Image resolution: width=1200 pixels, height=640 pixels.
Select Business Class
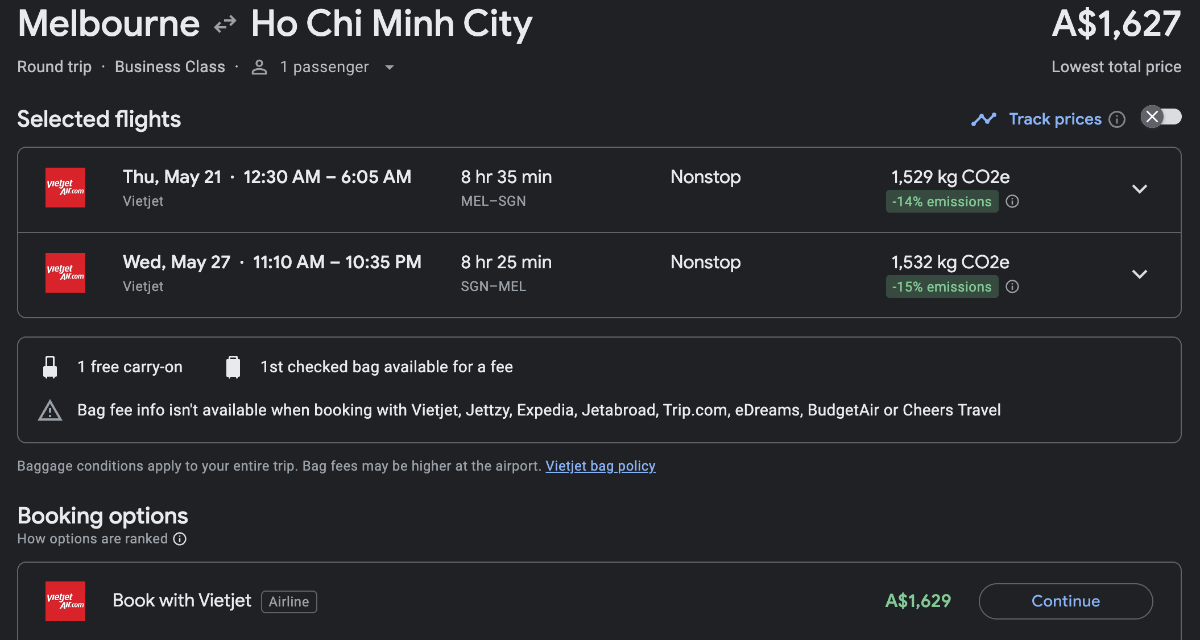(170, 67)
